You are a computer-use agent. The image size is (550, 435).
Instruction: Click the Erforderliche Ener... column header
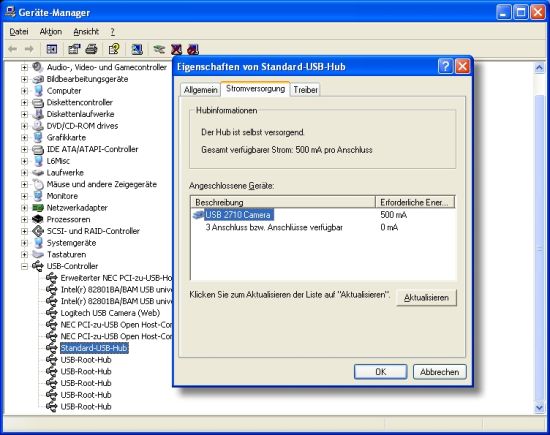coord(415,202)
